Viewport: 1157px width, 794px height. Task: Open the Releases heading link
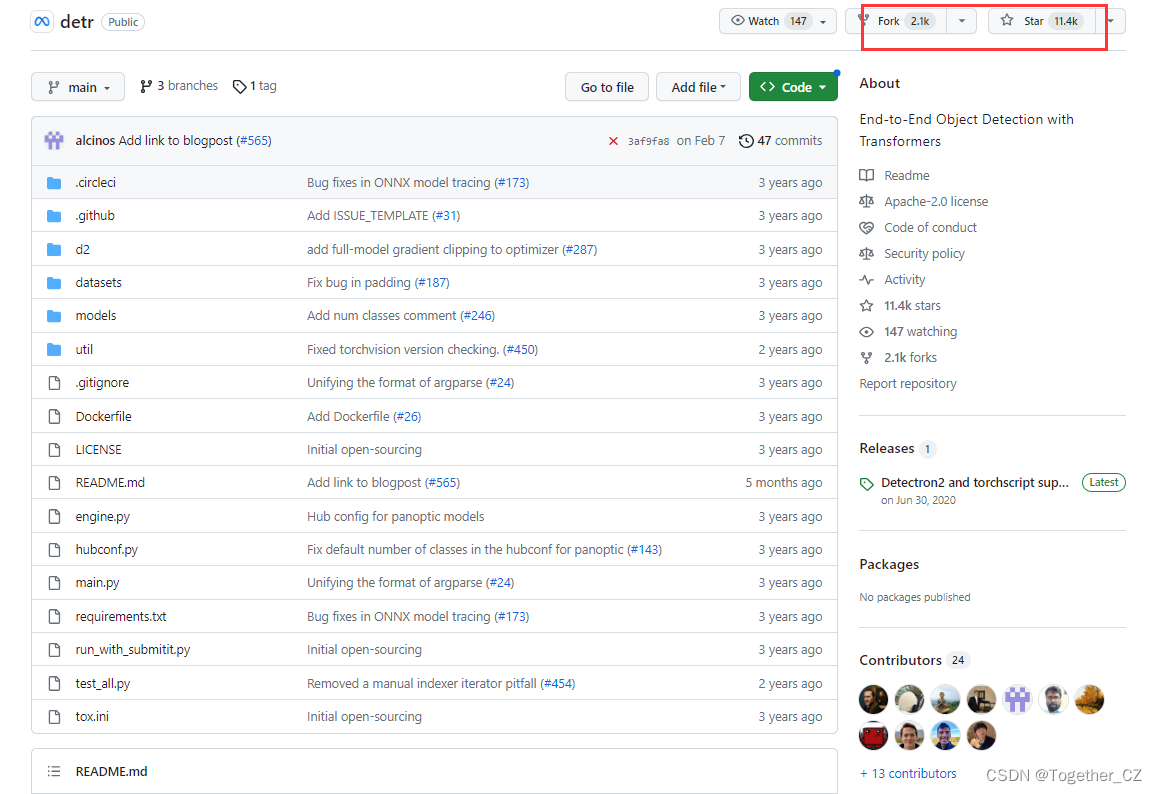(886, 449)
